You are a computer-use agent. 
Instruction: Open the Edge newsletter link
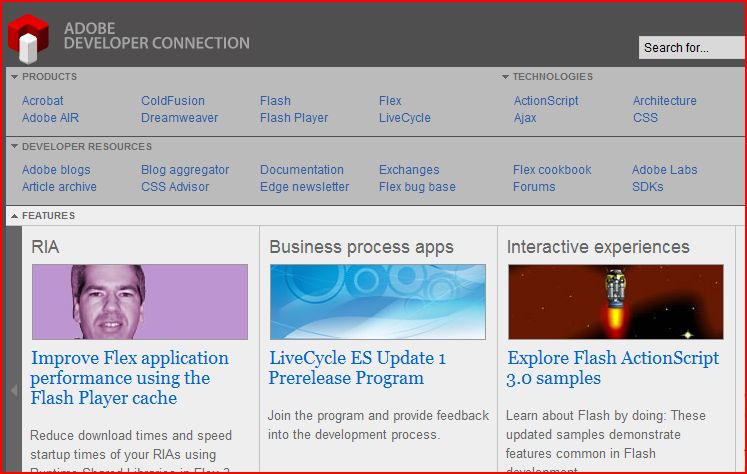304,187
